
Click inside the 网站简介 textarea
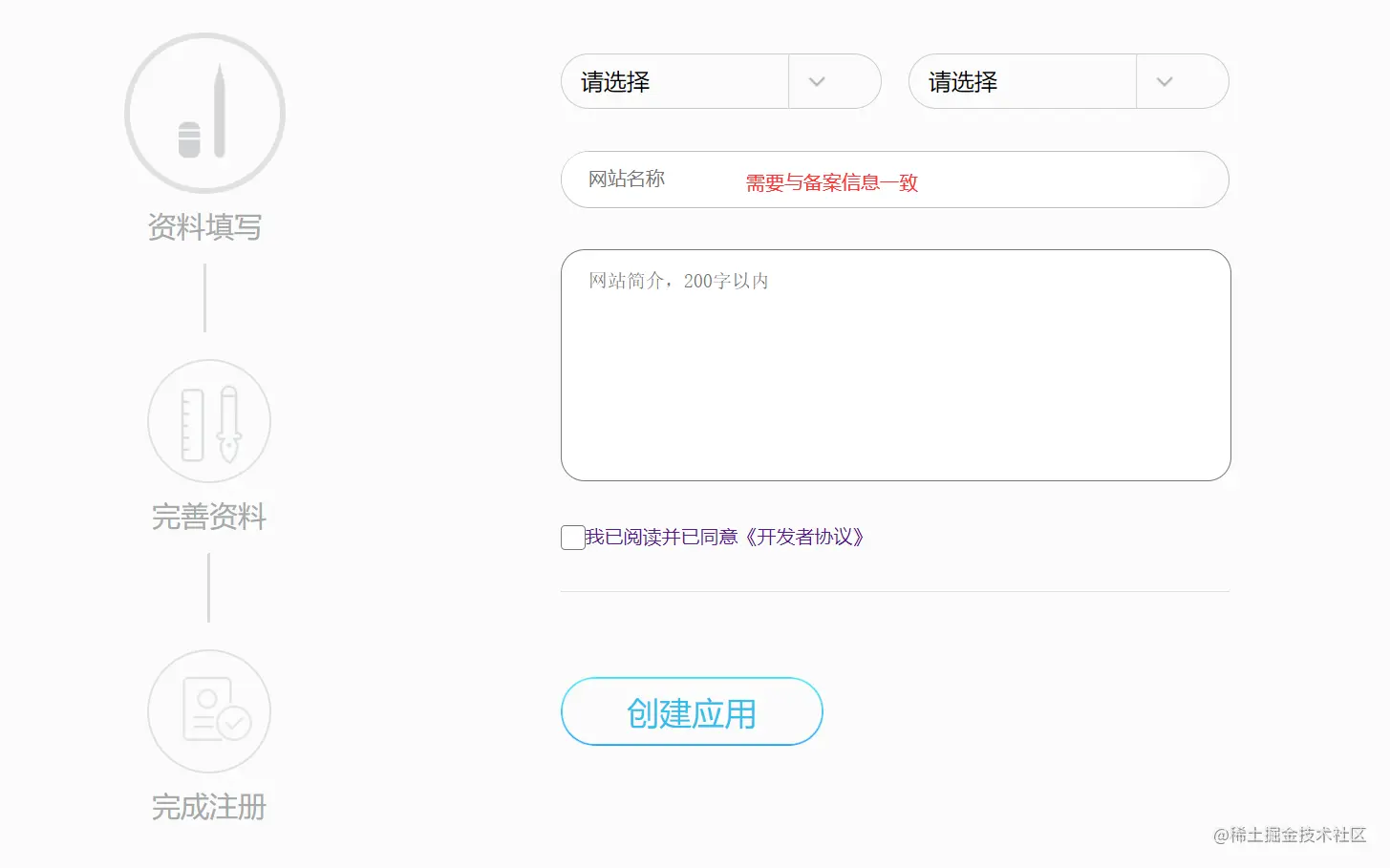tap(894, 363)
